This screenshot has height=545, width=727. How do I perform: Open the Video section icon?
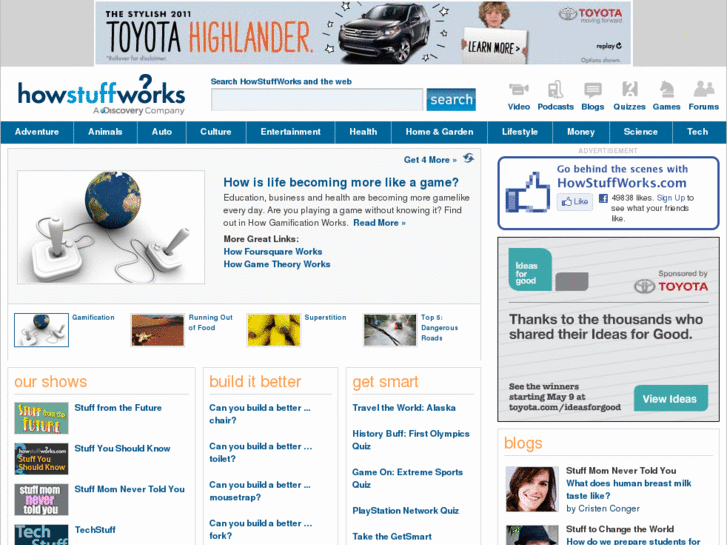pyautogui.click(x=518, y=89)
